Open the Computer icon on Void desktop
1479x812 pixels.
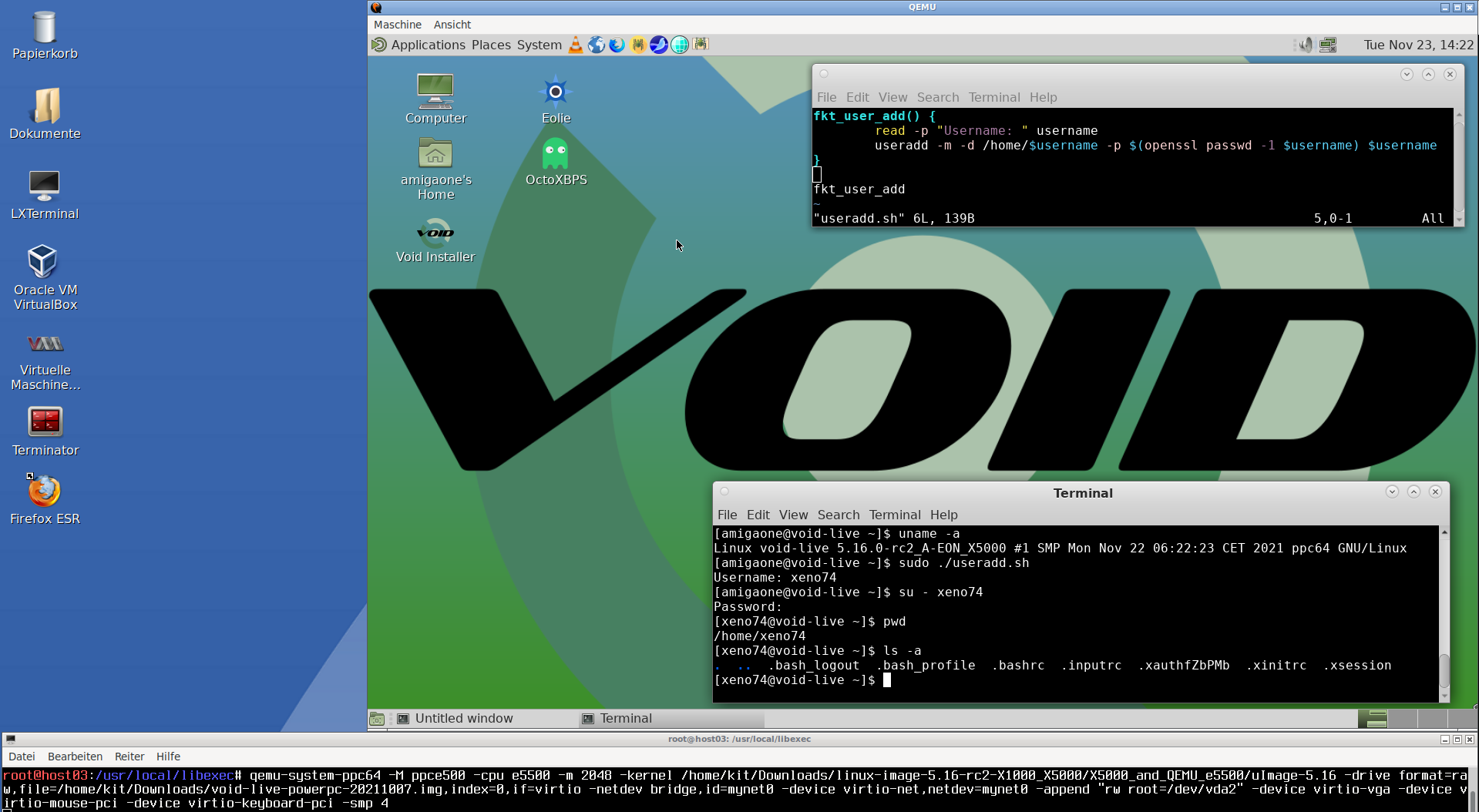pos(435,99)
